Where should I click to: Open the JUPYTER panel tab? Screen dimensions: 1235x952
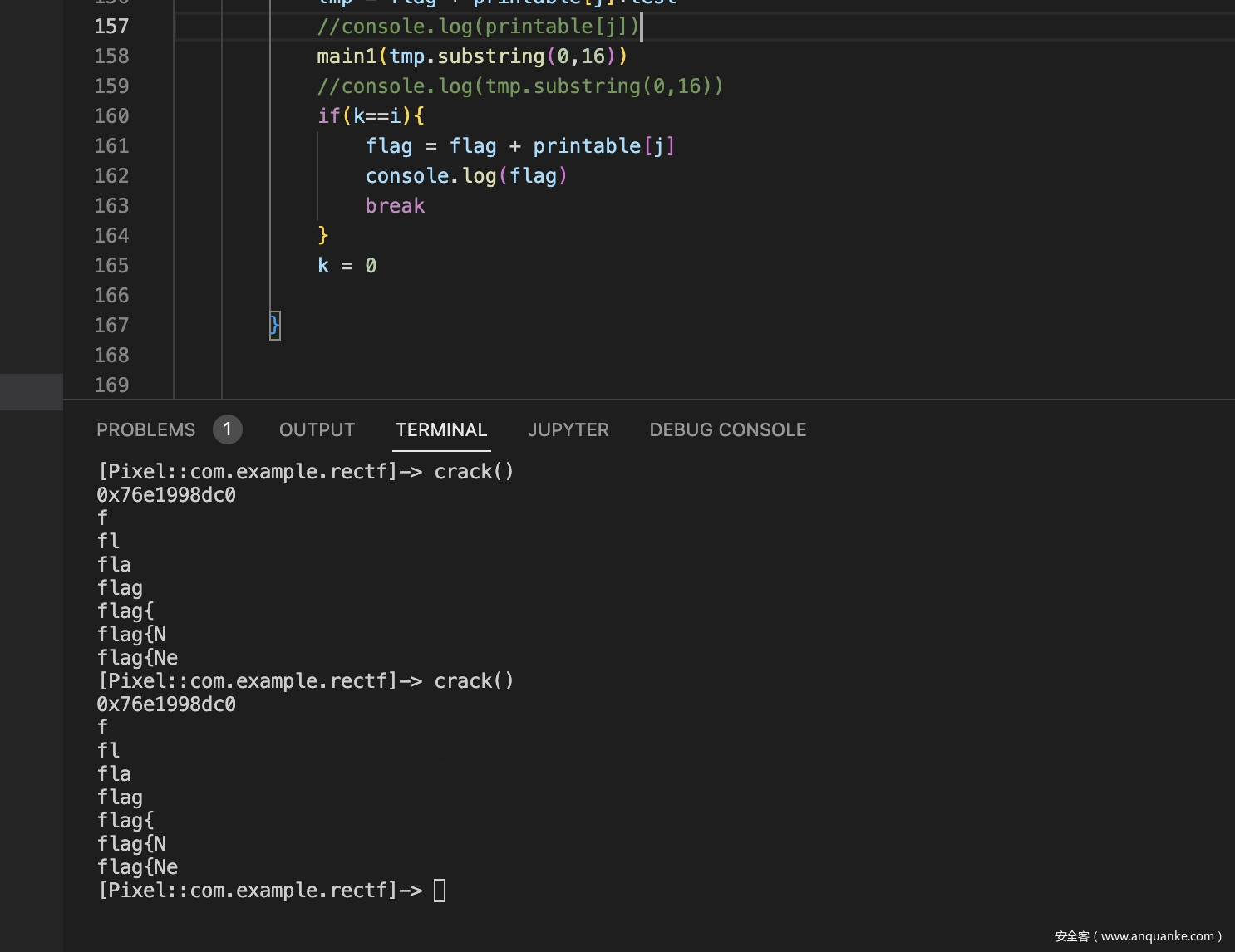[x=568, y=429]
